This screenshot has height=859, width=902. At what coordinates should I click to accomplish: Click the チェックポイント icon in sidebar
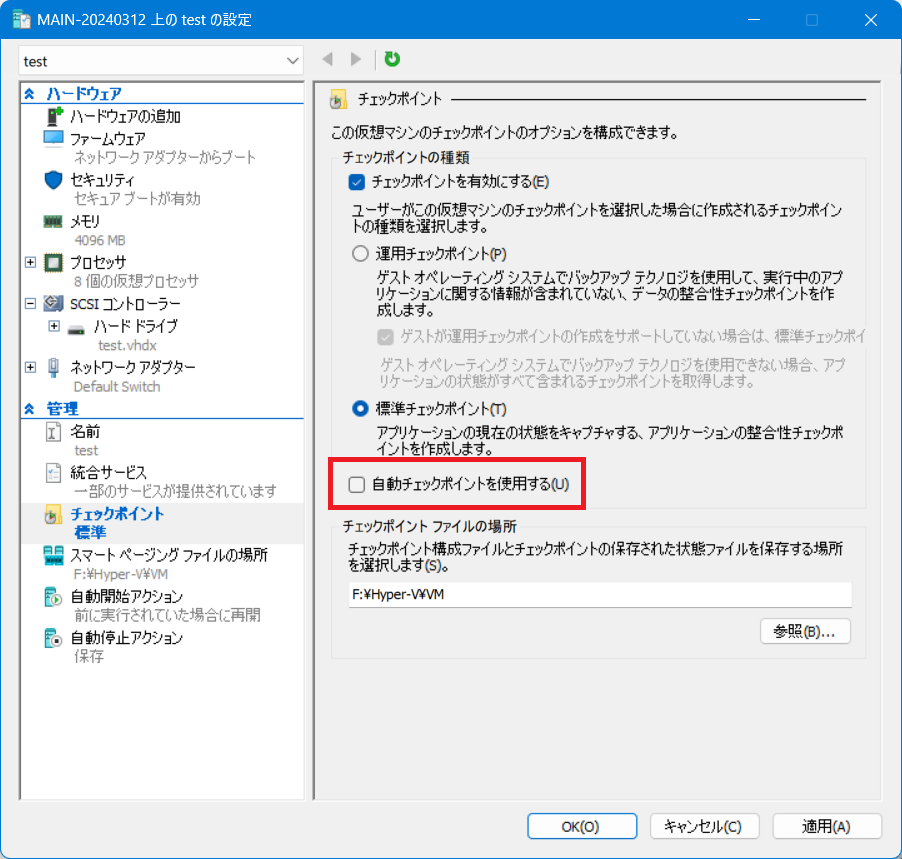click(53, 514)
